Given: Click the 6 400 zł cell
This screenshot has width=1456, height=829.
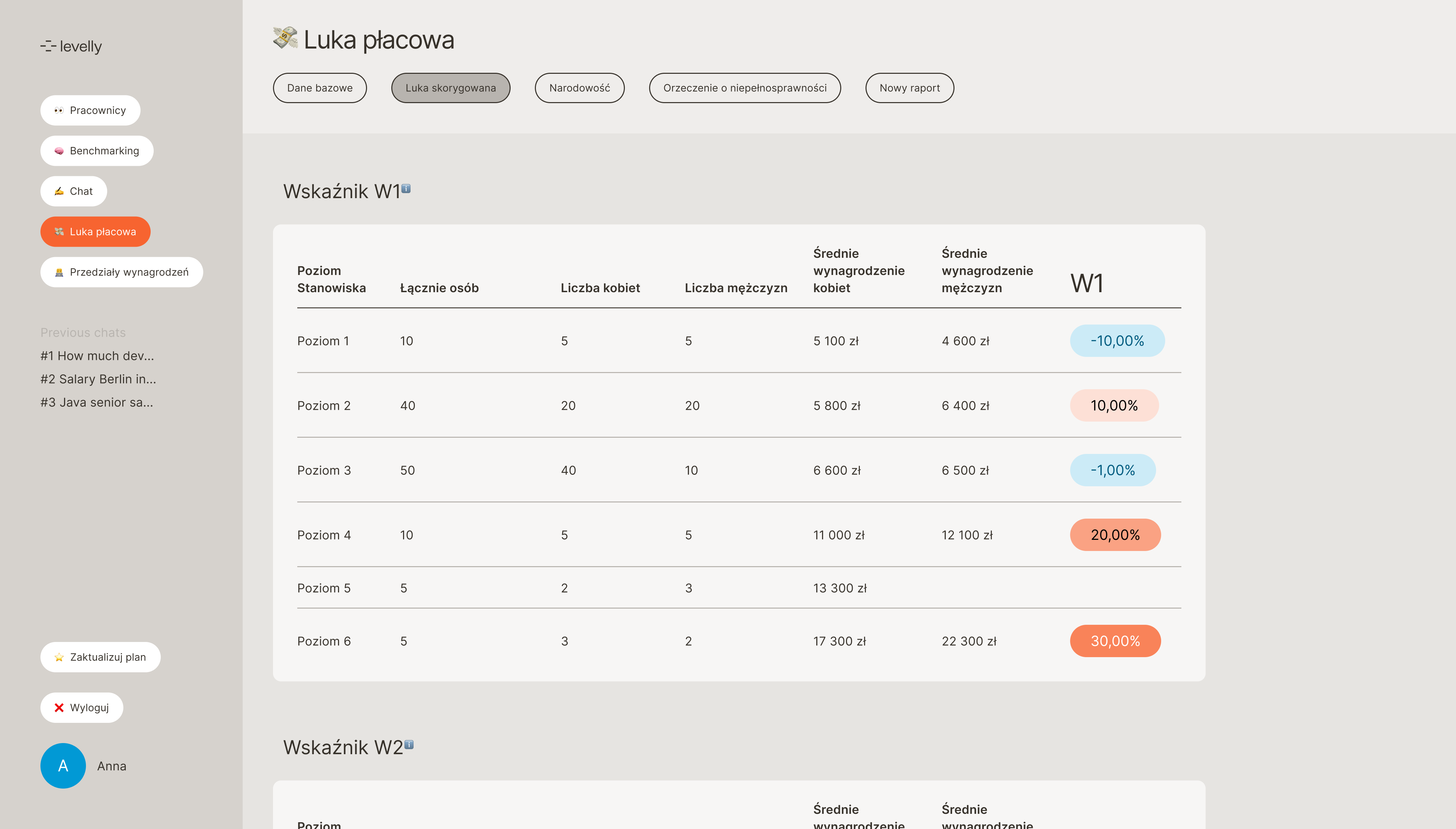Looking at the screenshot, I should pyautogui.click(x=965, y=405).
